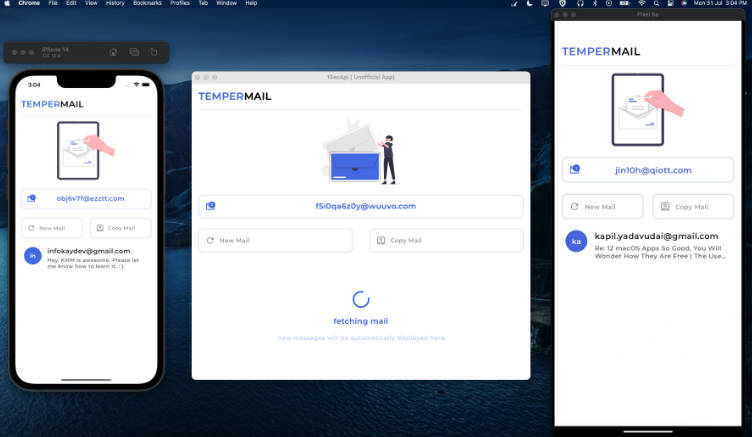
Task: Click the Control Center icon in the menu bar
Action: 670,3
